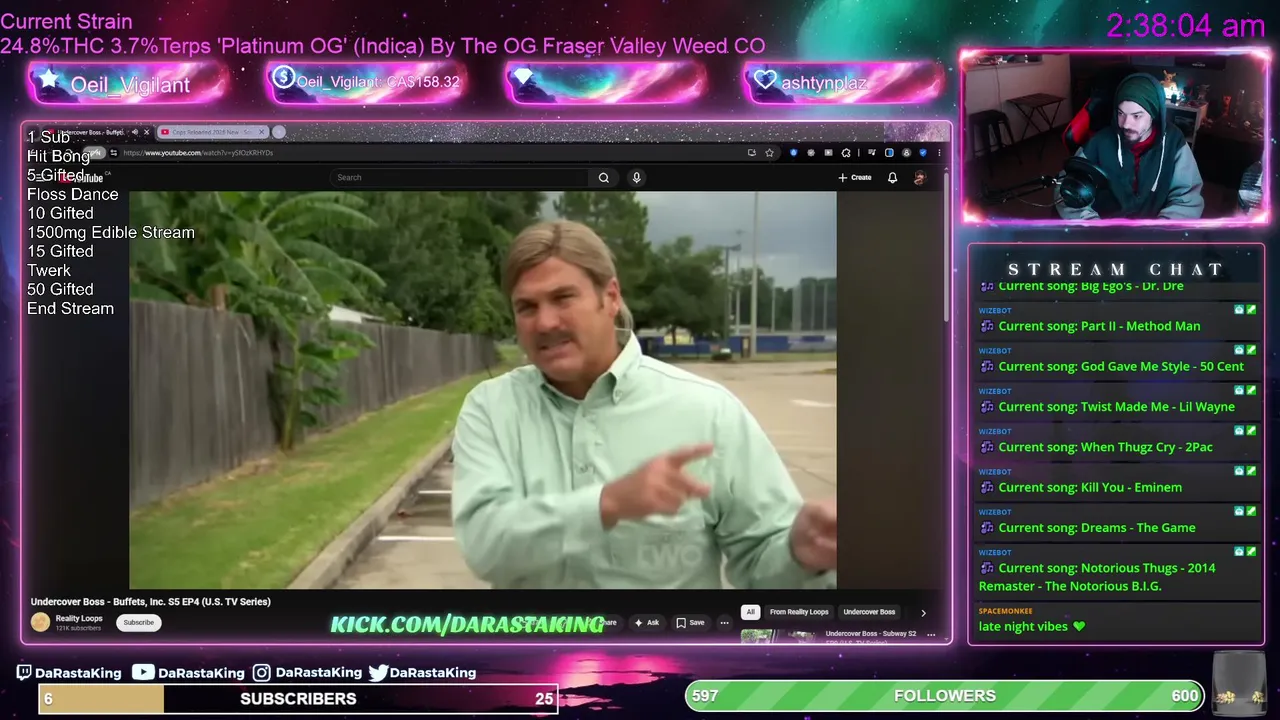The image size is (1280, 720).
Task: Click the Subscribers goal progress bar
Action: click(298, 699)
